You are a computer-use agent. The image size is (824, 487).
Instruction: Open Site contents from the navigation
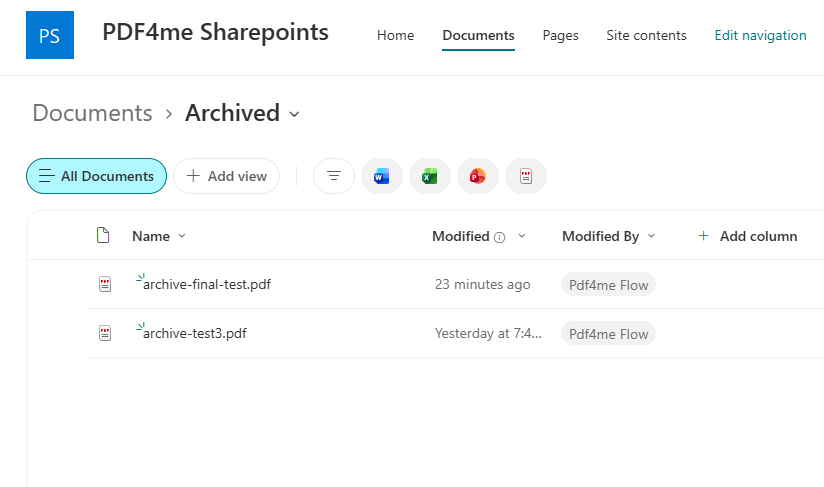click(x=646, y=35)
